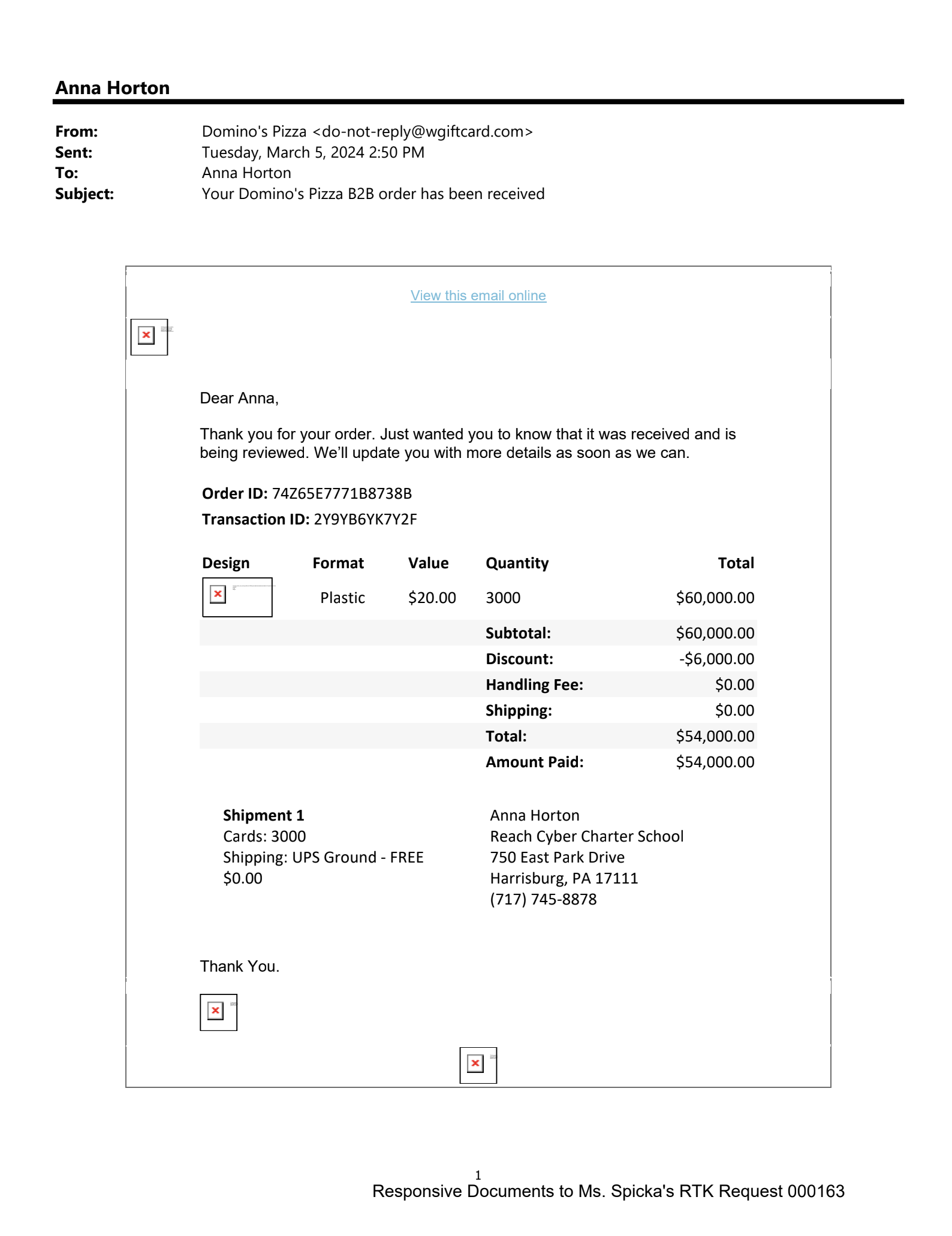This screenshot has height=1236, width=952.
Task: Click the Subtotal amount $60,000.00
Action: 715,633
